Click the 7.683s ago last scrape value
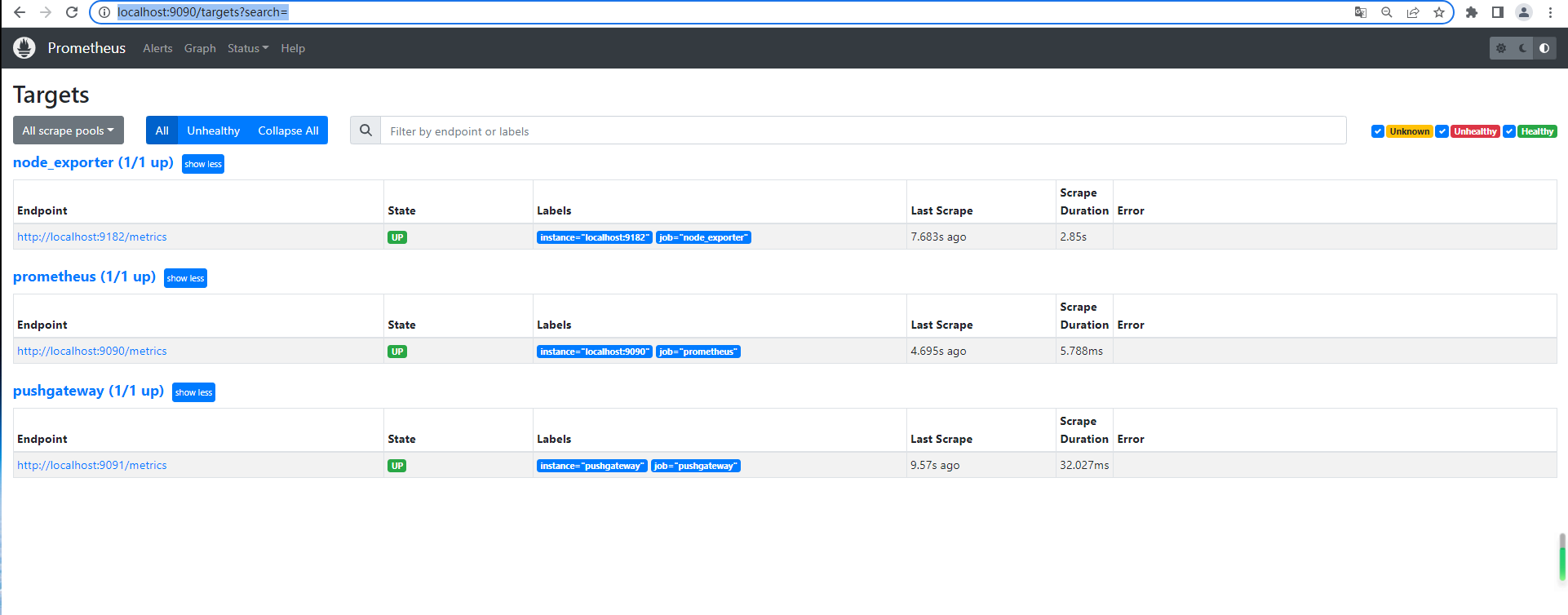This screenshot has height=615, width=1568. [x=938, y=237]
